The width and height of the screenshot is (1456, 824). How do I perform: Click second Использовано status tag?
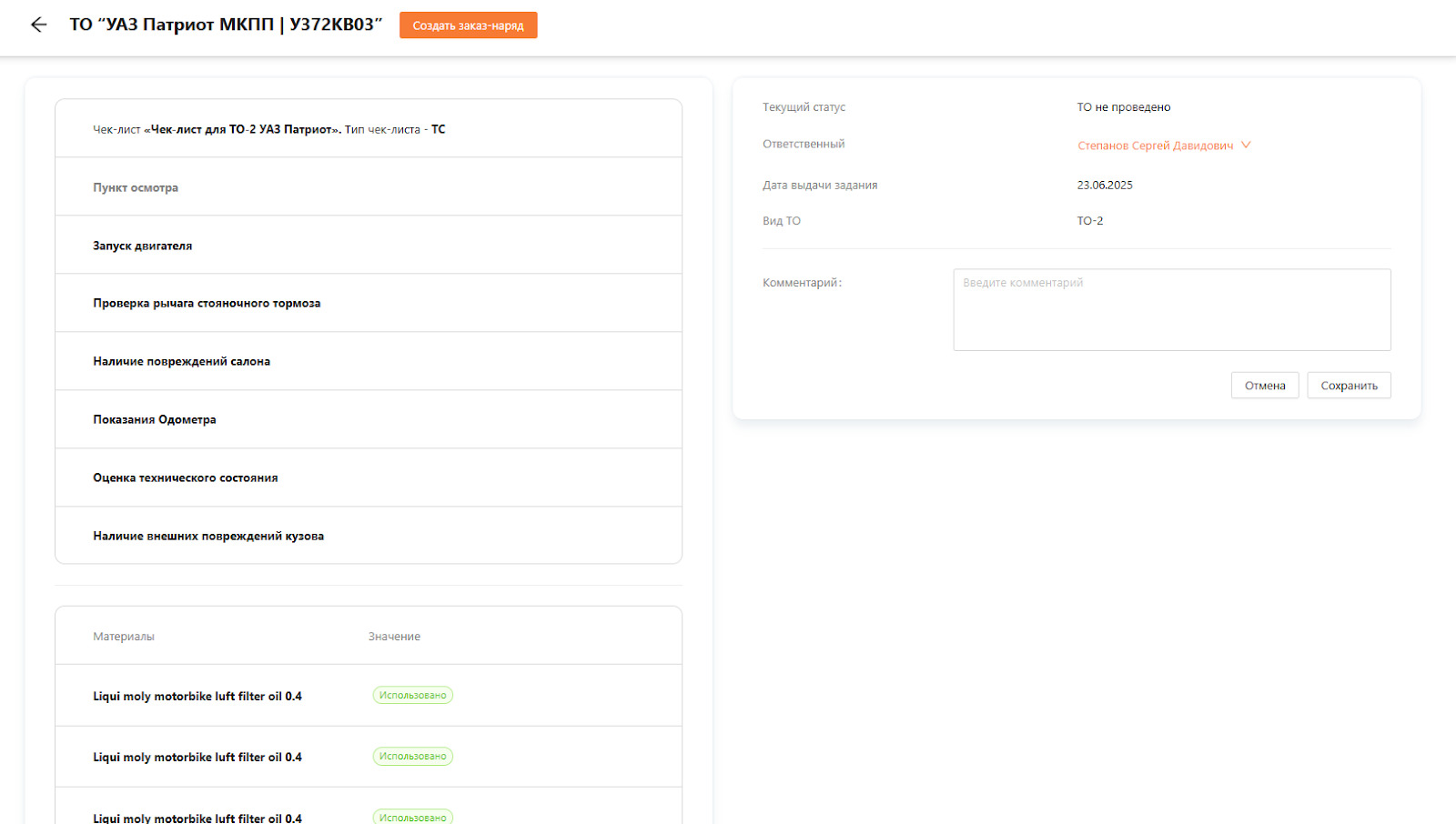(x=412, y=756)
